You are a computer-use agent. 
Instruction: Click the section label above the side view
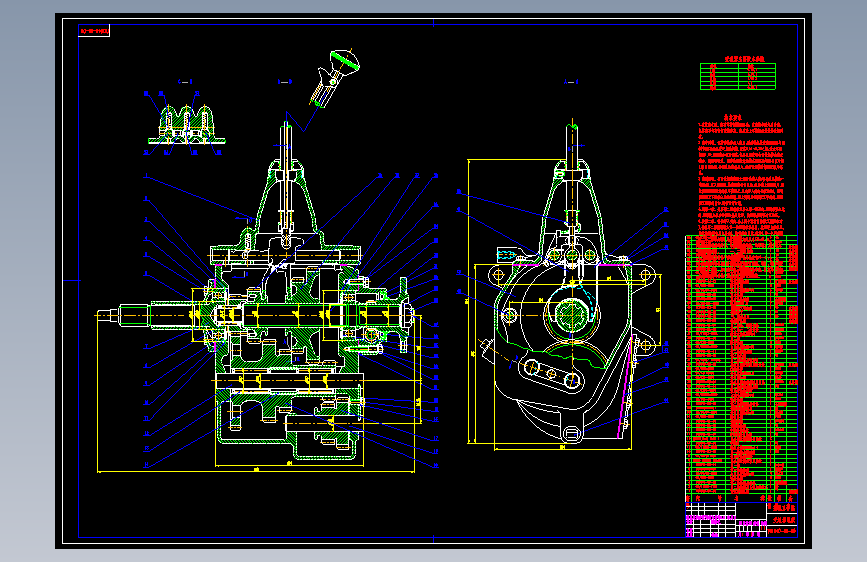point(571,82)
